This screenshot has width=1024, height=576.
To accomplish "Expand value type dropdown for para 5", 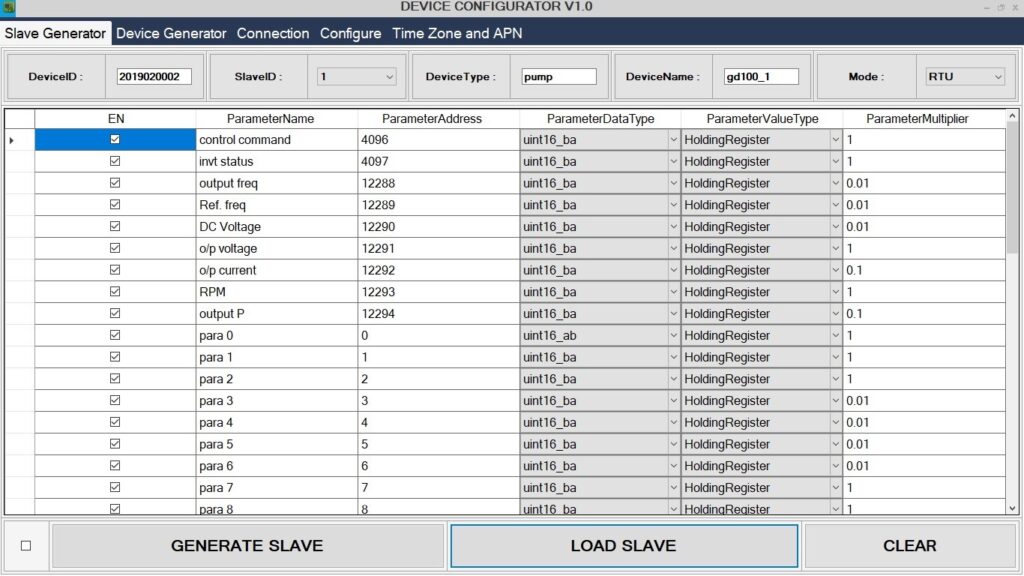I will (x=835, y=444).
